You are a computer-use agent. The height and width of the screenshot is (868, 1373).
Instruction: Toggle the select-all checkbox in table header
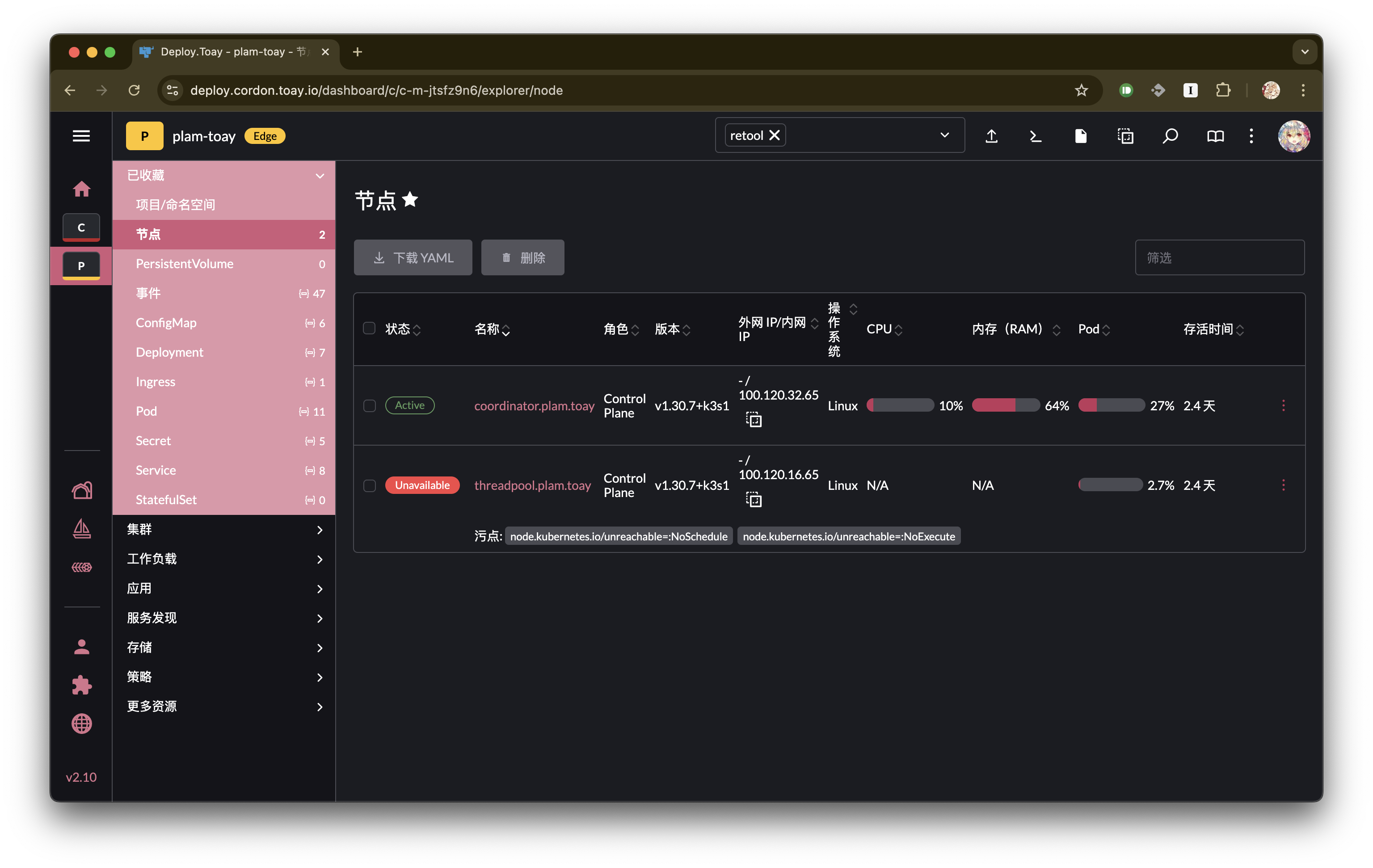[369, 329]
